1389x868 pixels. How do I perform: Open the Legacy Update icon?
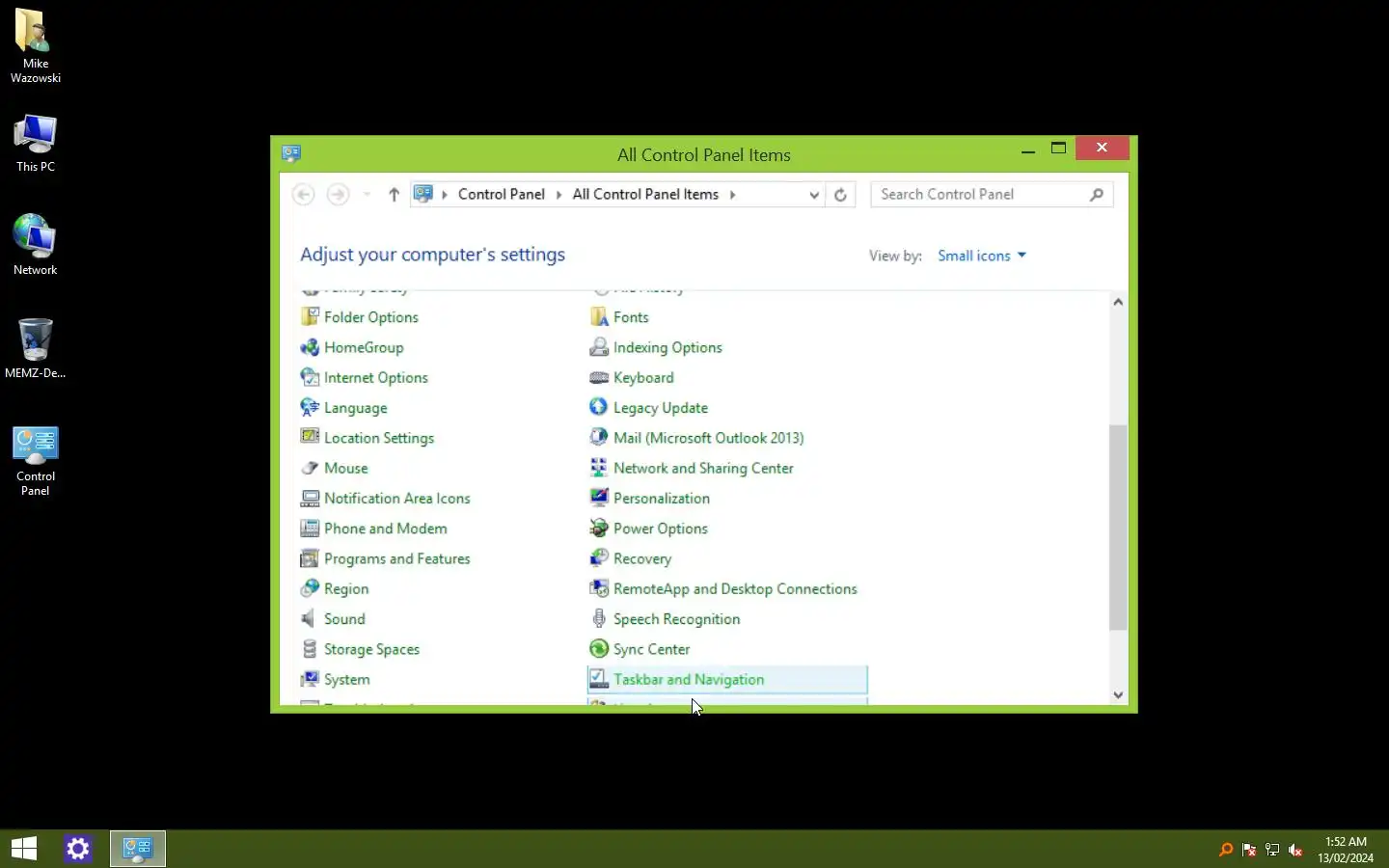click(599, 407)
